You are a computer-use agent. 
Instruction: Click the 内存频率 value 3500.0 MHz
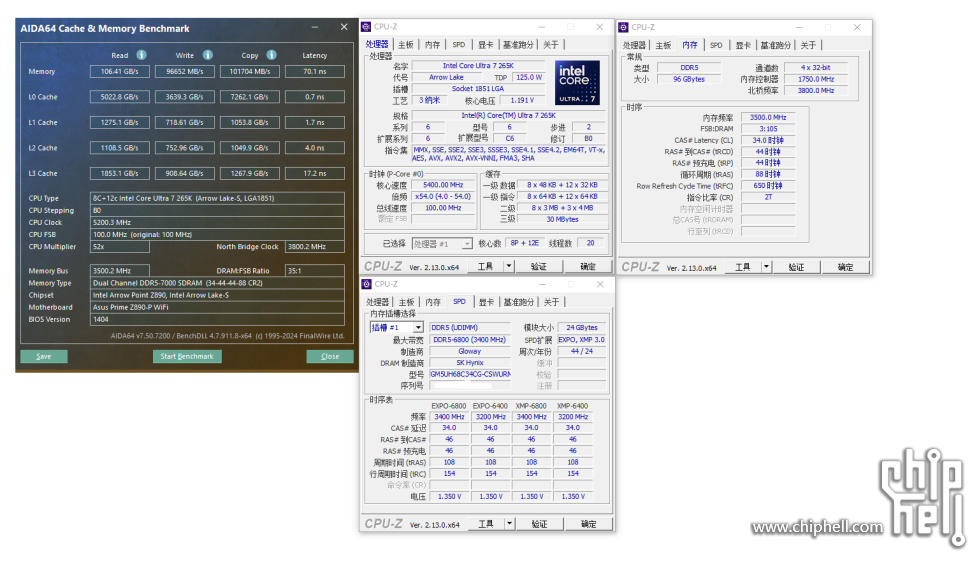(x=768, y=117)
